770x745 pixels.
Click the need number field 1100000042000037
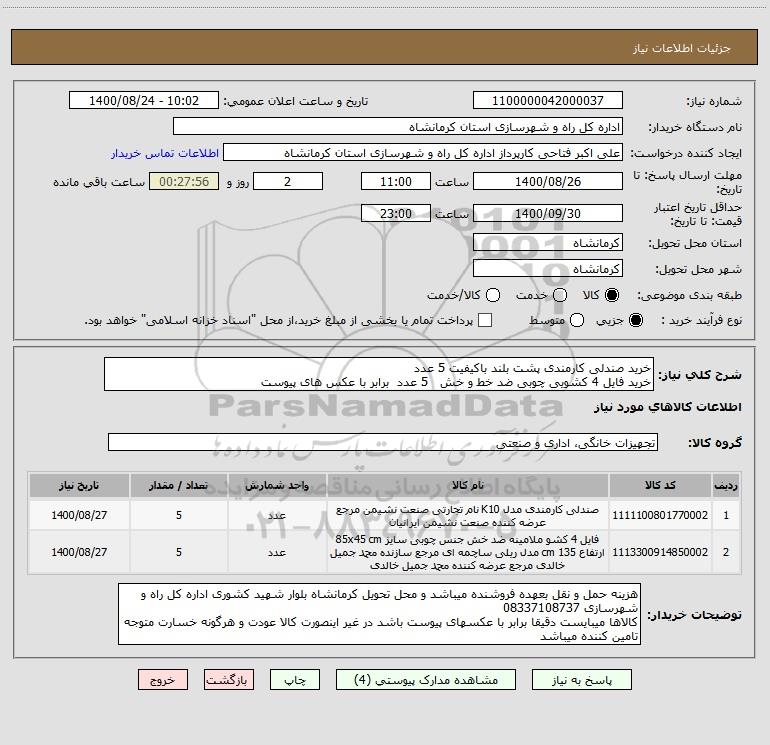coord(548,101)
